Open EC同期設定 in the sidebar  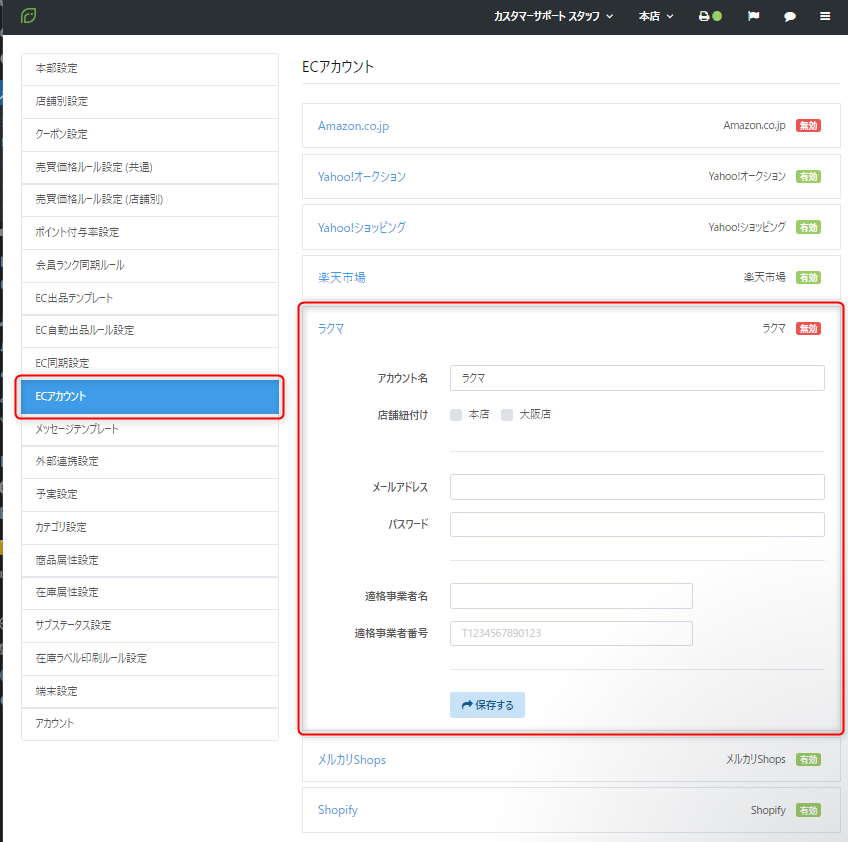pos(150,363)
